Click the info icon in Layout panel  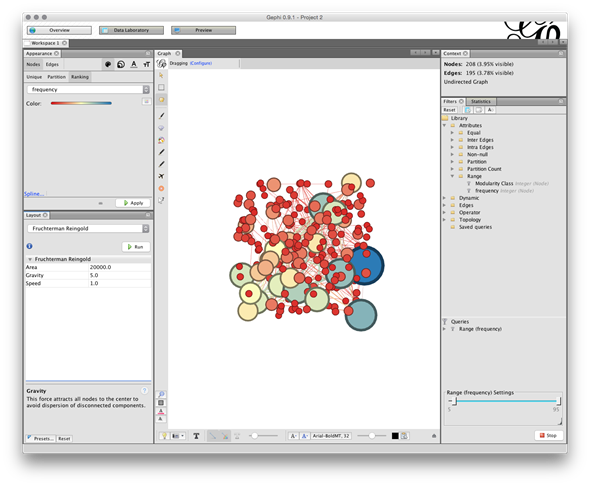[29, 246]
